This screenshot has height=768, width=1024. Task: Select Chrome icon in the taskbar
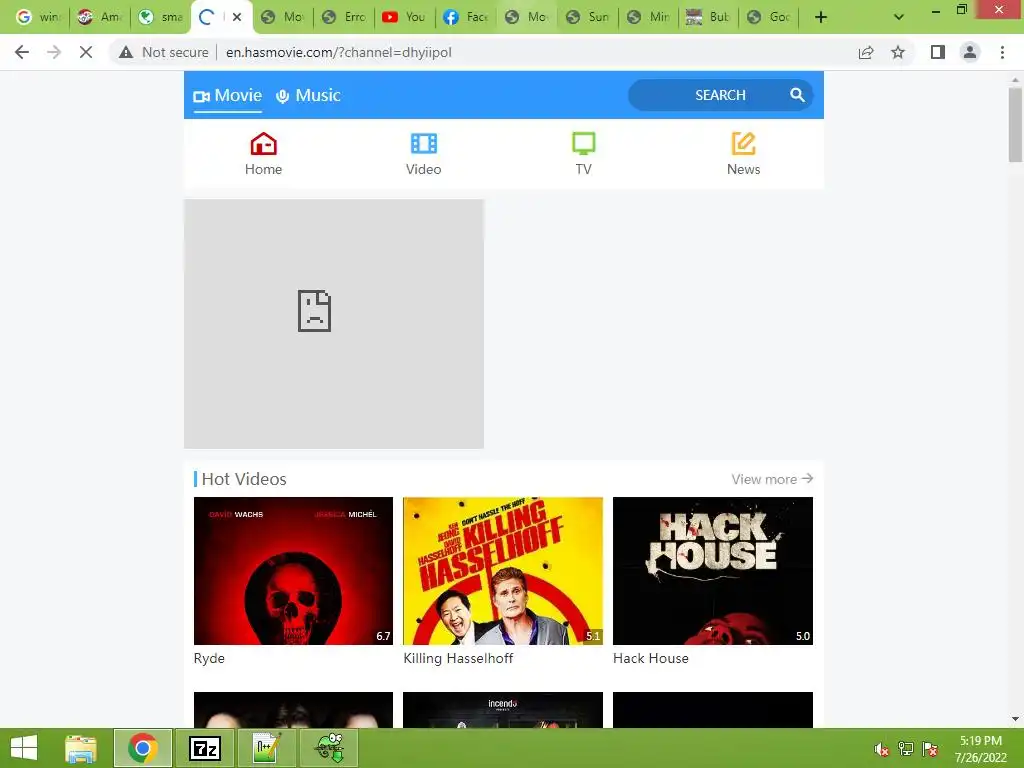(x=142, y=748)
